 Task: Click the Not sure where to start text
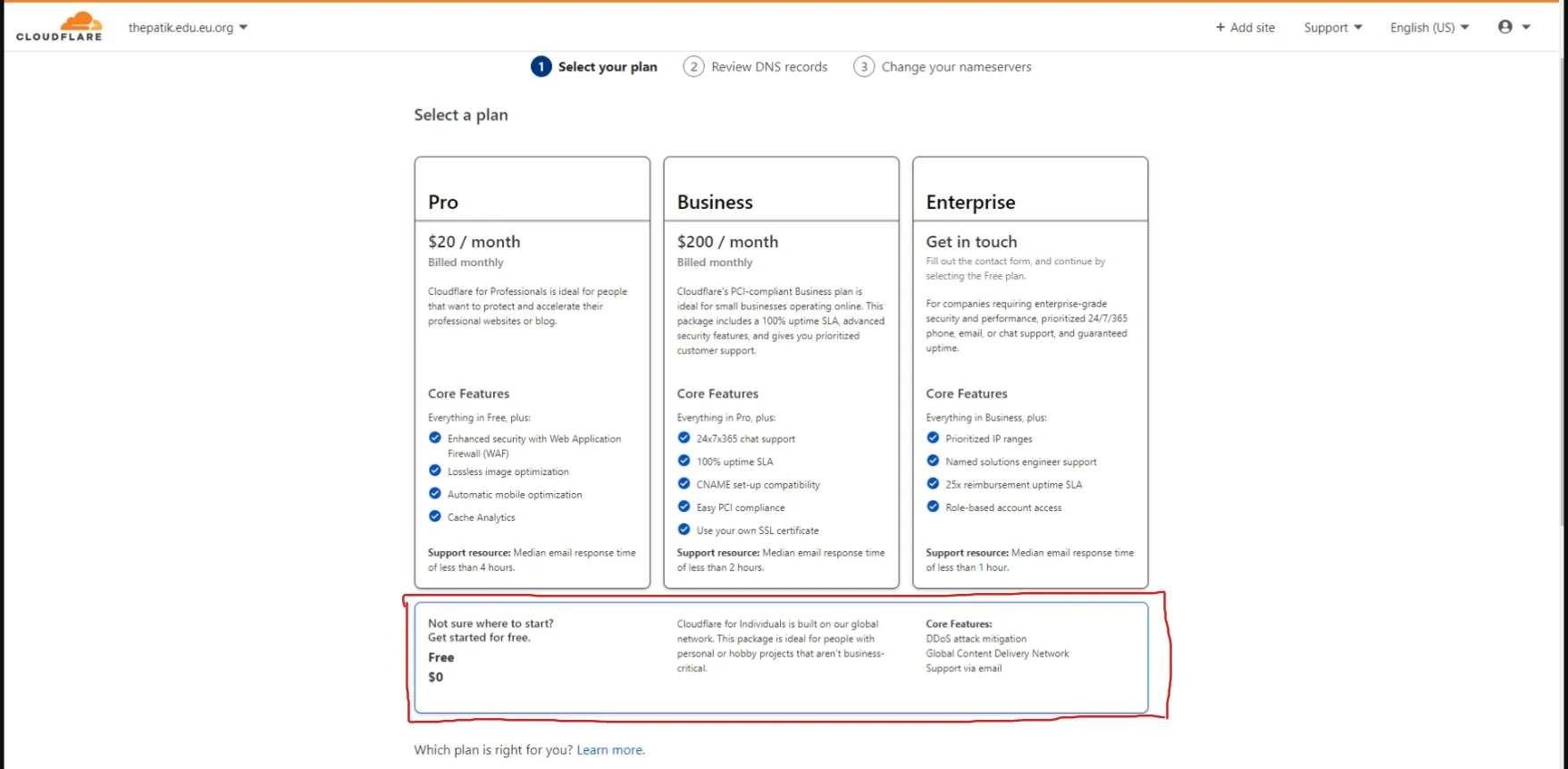point(491,623)
